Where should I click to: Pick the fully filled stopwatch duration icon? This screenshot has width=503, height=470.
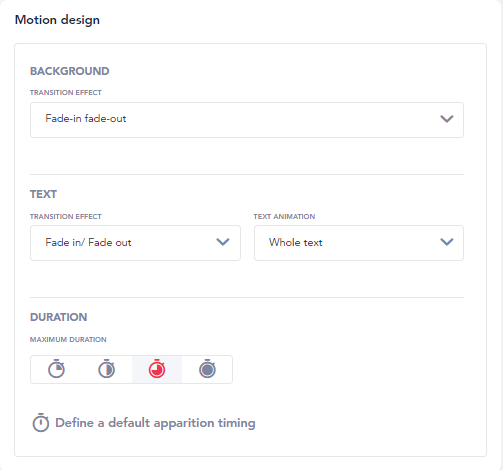(207, 369)
